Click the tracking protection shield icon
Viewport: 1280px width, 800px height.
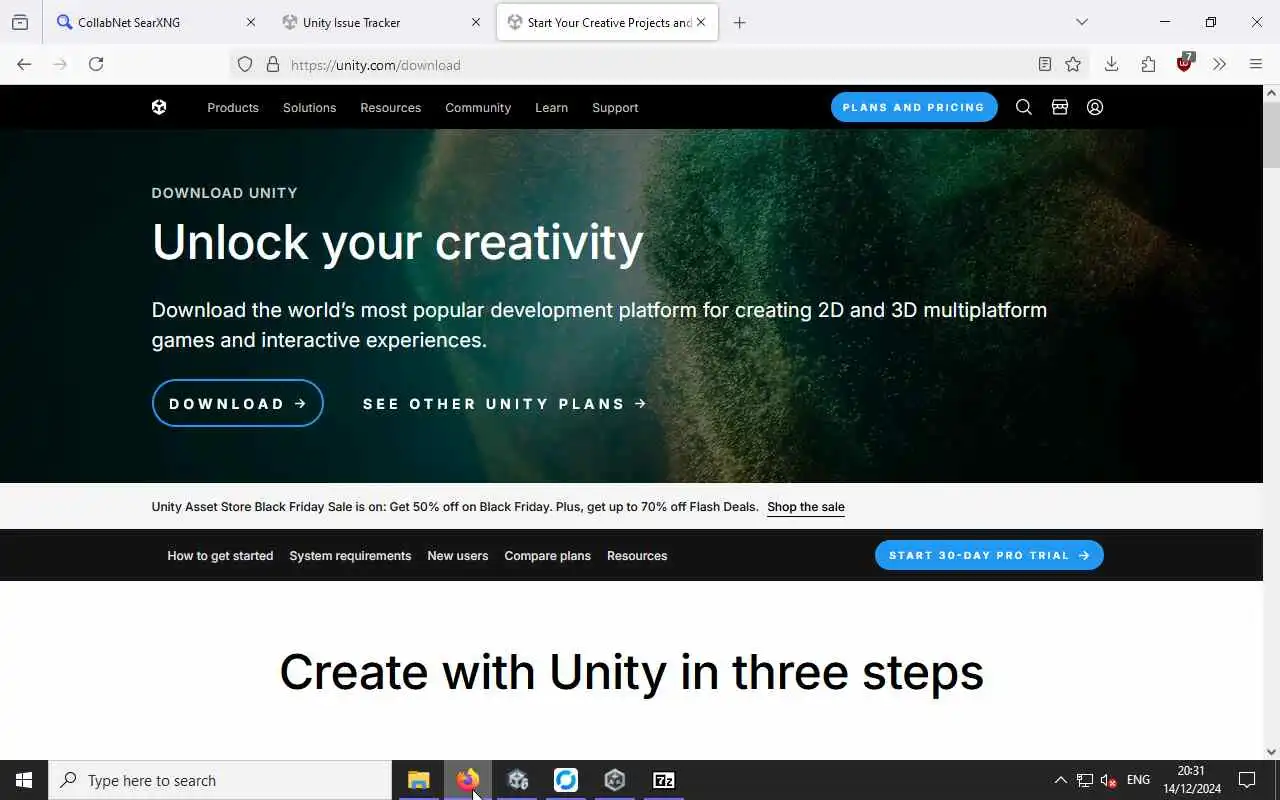244,64
